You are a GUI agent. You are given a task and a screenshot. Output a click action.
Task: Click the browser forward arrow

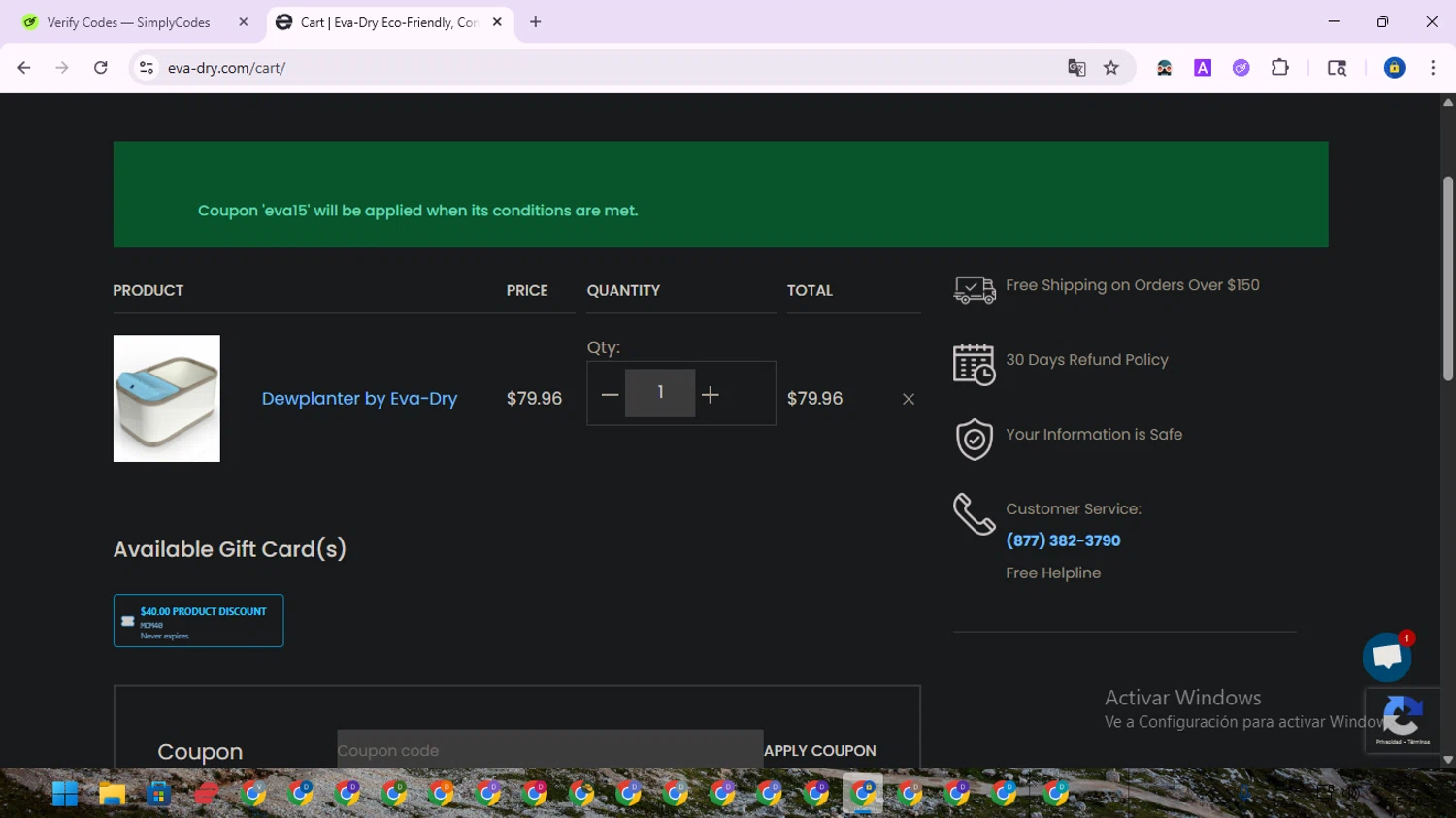coord(62,68)
